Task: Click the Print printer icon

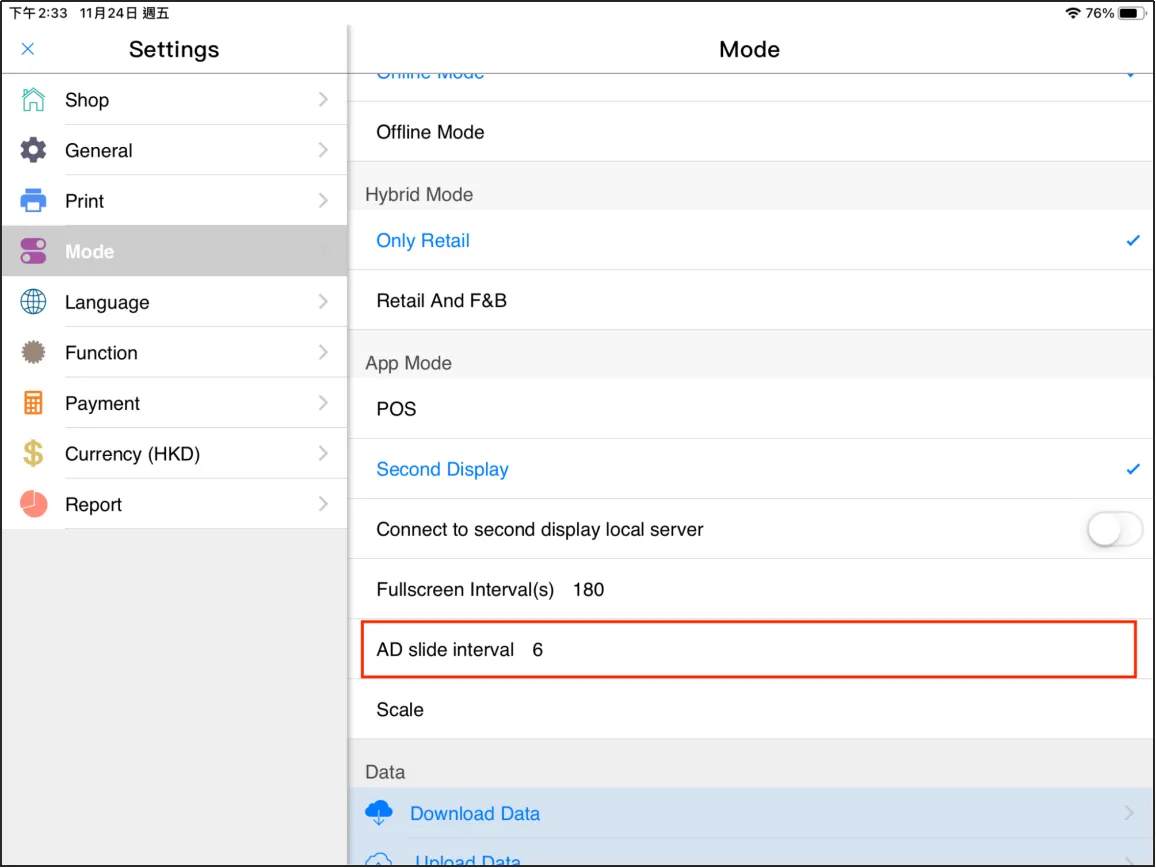Action: pyautogui.click(x=33, y=200)
